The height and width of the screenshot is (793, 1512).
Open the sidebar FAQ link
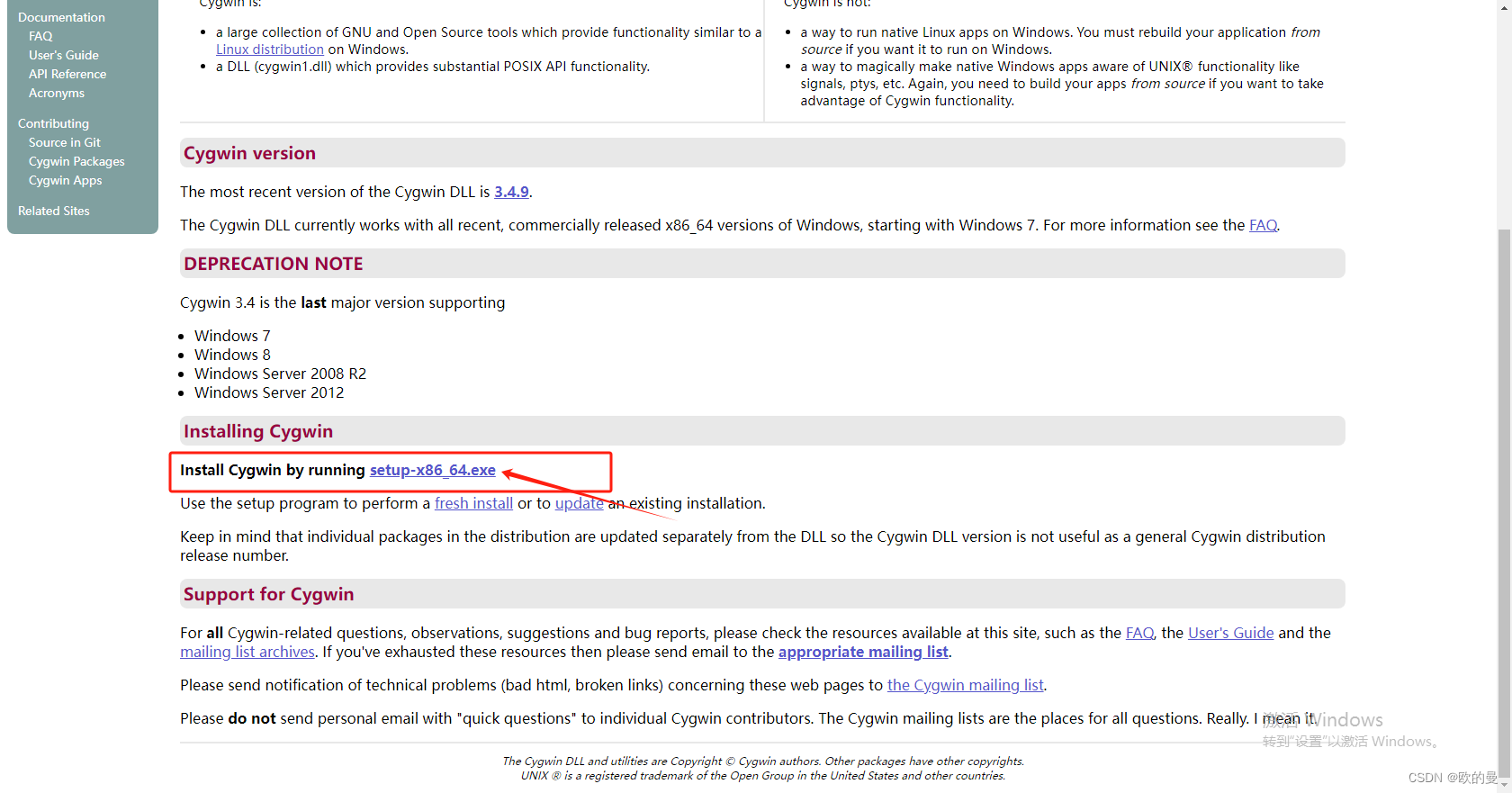click(x=40, y=36)
